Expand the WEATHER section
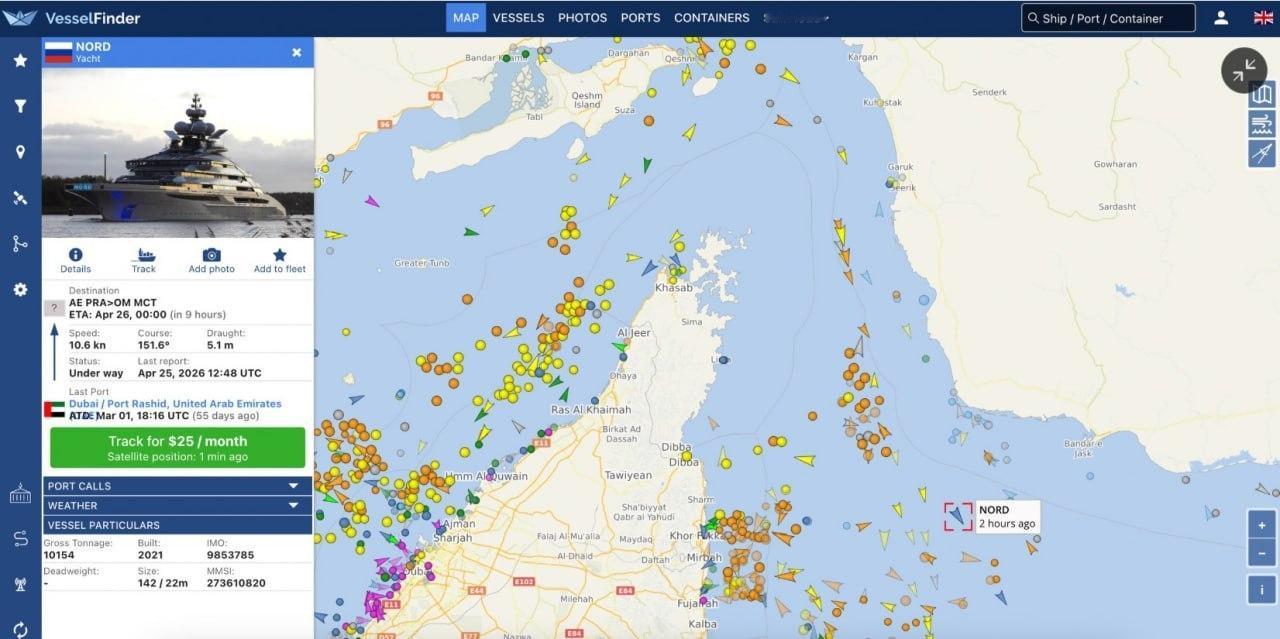 pyautogui.click(x=177, y=506)
